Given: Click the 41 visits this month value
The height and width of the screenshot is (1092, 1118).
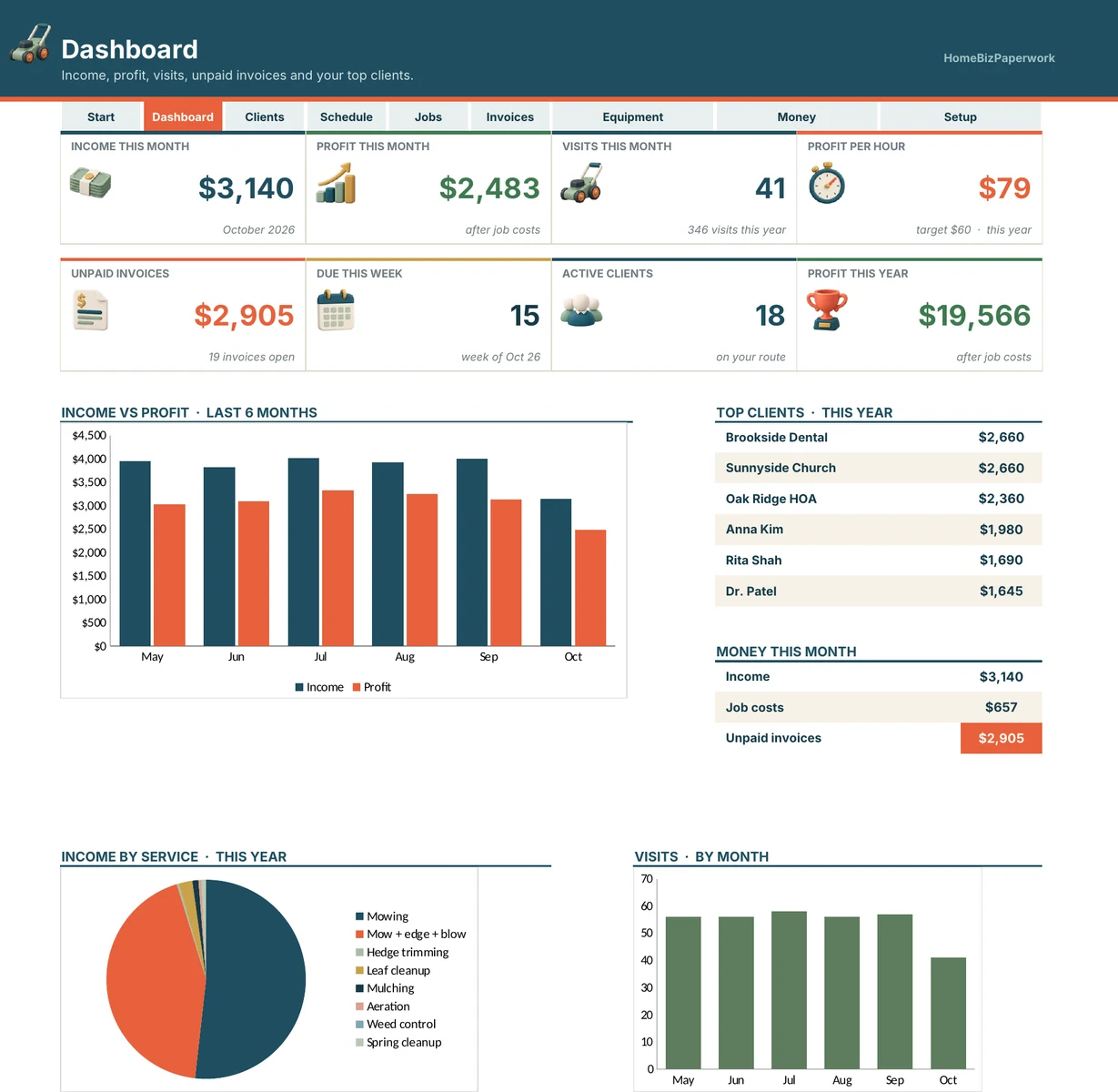Looking at the screenshot, I should point(770,188).
